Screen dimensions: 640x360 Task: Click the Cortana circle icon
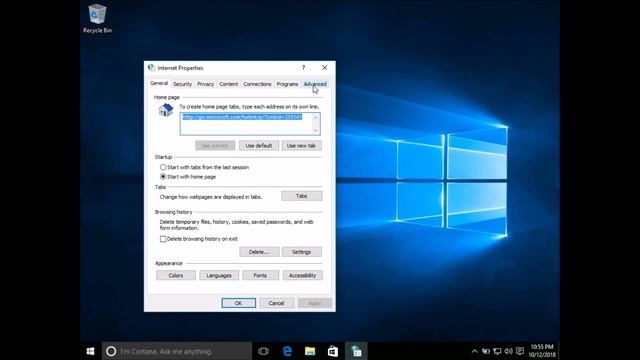(x=111, y=351)
